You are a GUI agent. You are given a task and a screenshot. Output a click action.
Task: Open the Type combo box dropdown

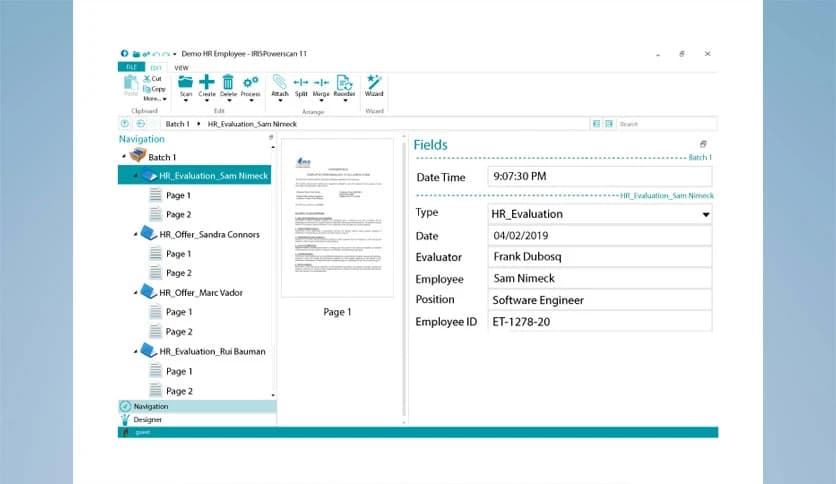(705, 215)
